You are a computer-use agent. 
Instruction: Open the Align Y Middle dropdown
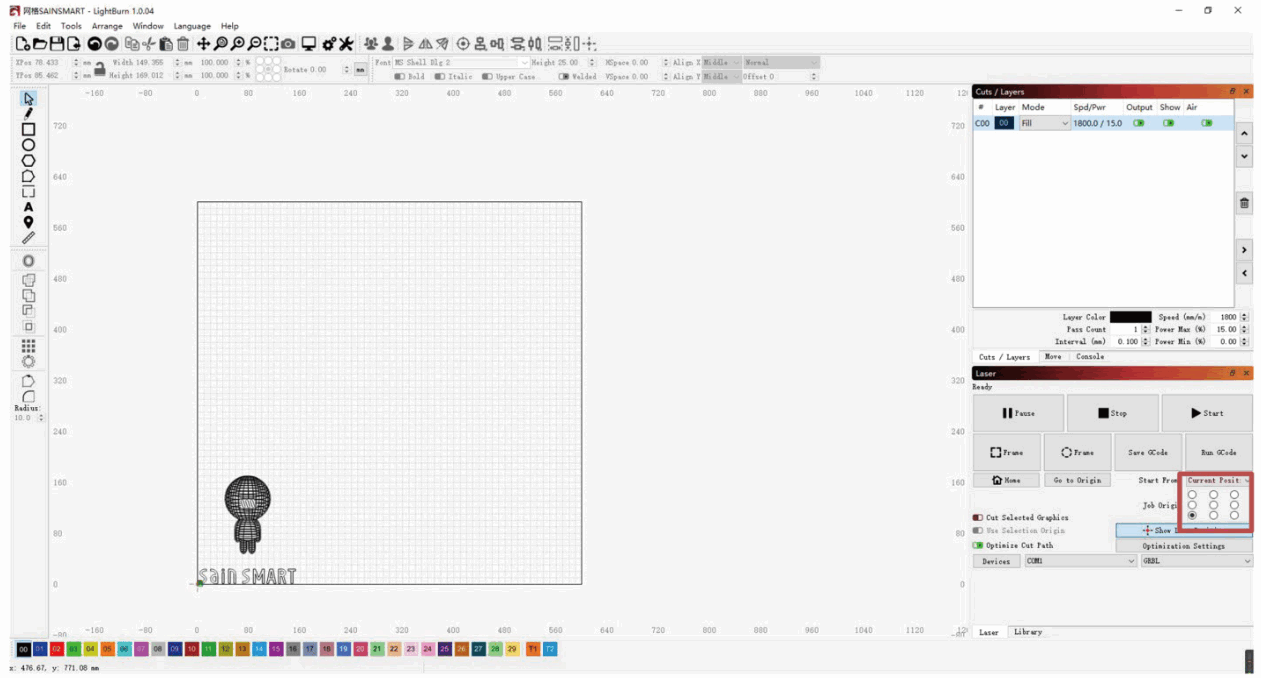click(x=721, y=76)
